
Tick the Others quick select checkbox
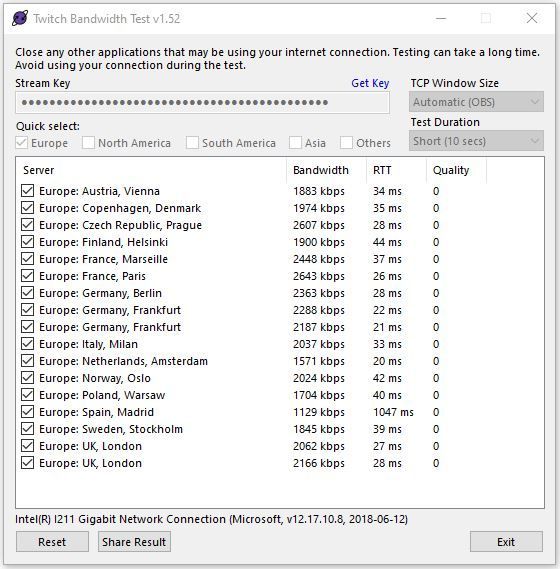click(x=346, y=143)
